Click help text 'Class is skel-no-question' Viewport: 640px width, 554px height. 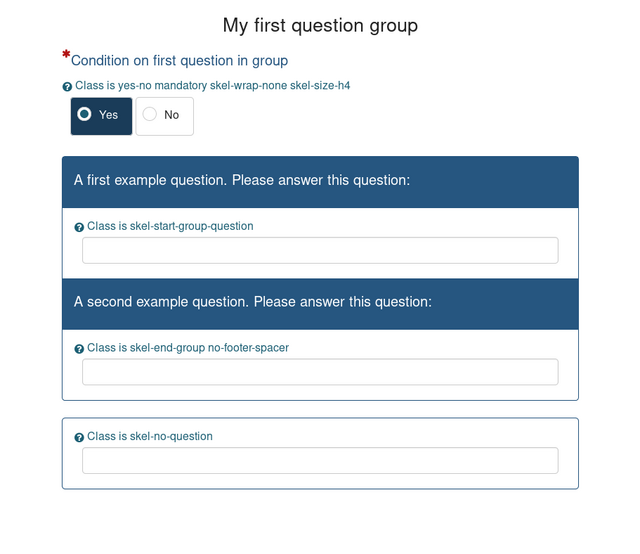150,436
